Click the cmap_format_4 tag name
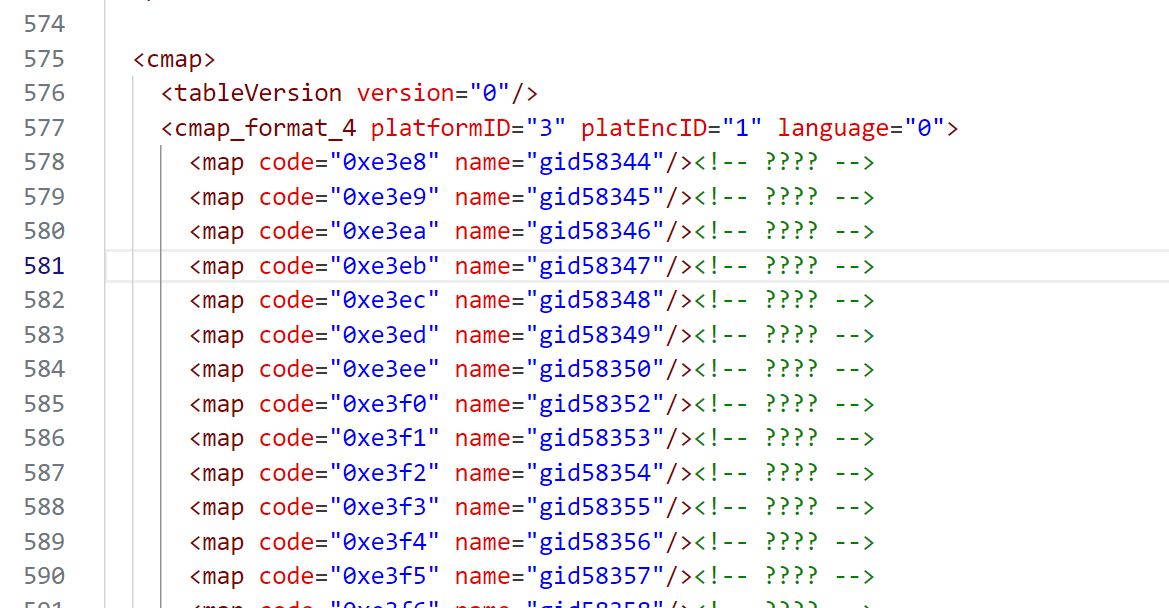This screenshot has width=1169, height=608. 265,128
